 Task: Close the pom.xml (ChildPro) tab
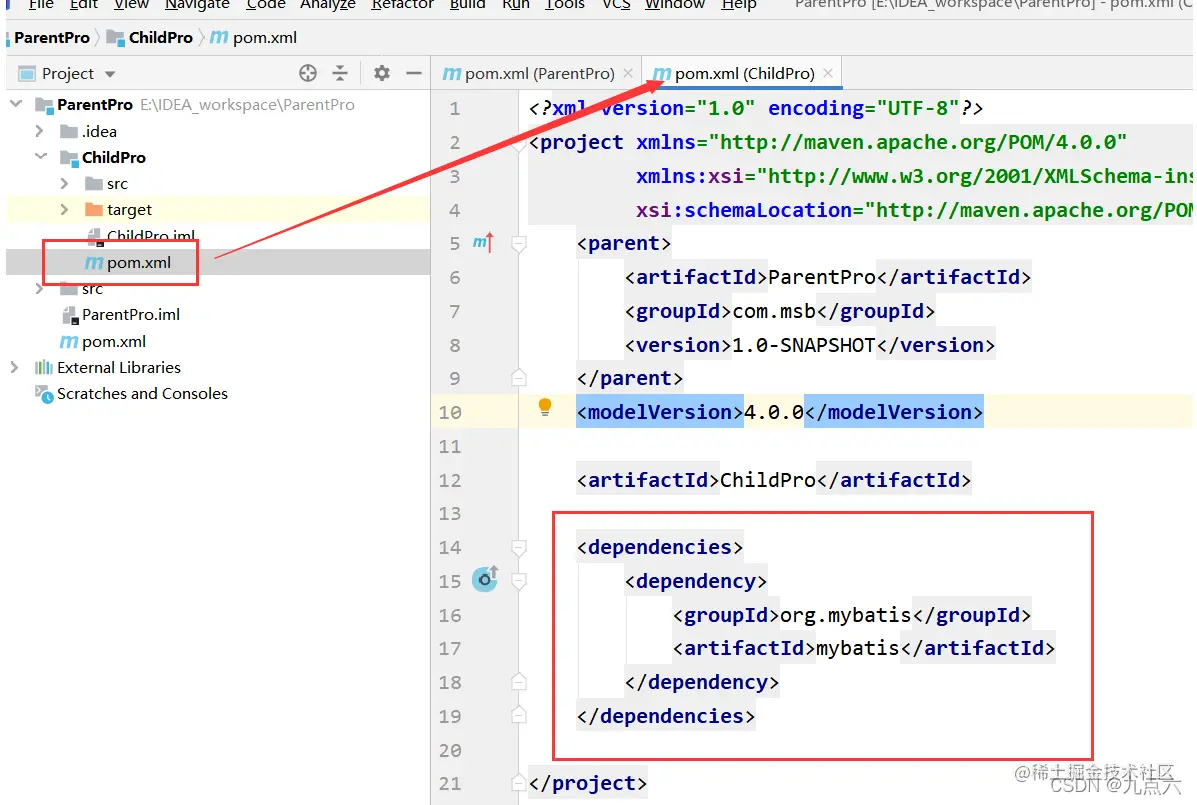tap(828, 73)
